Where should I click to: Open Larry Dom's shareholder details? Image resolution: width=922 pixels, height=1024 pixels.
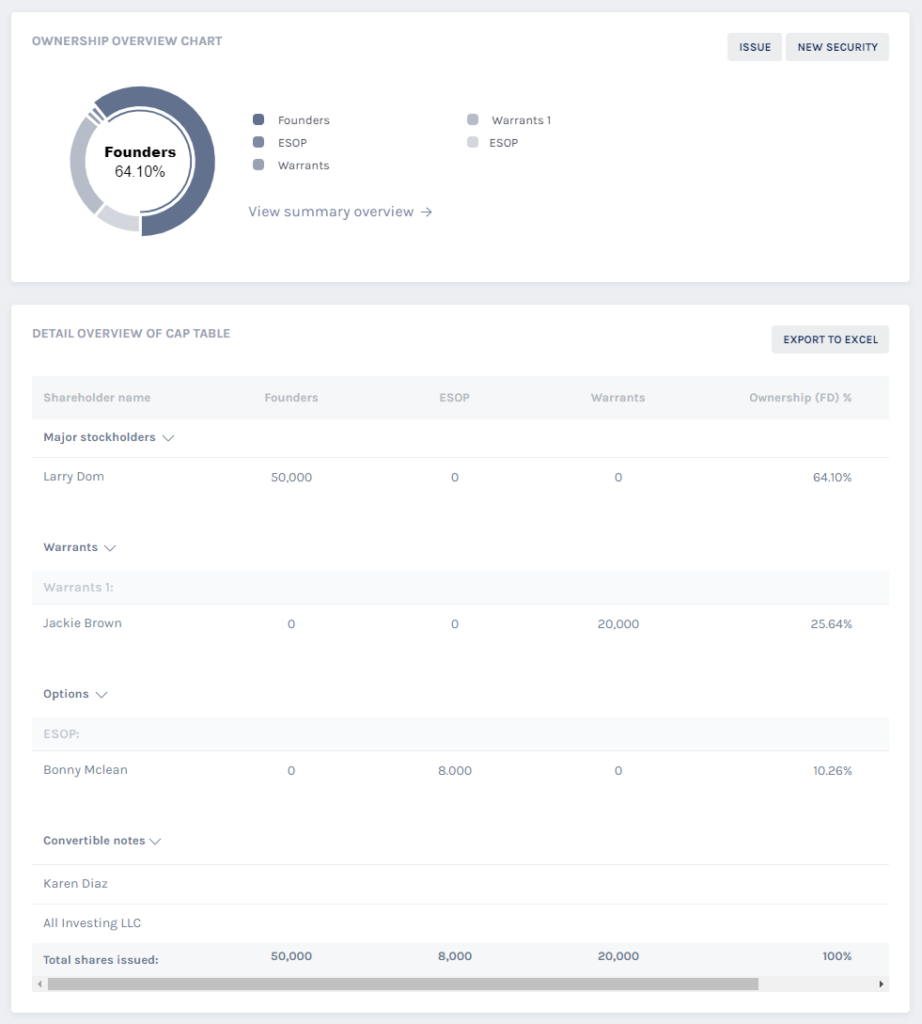click(73, 477)
